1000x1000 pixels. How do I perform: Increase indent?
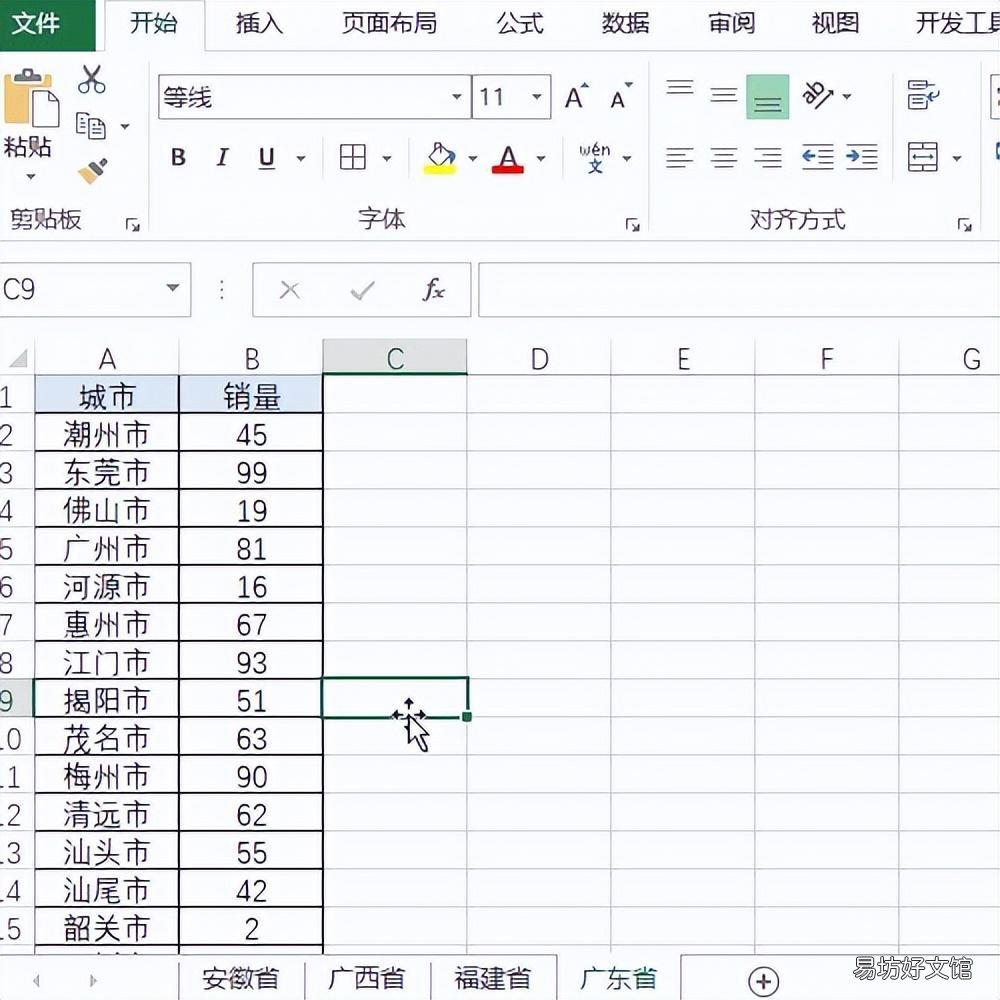click(862, 158)
